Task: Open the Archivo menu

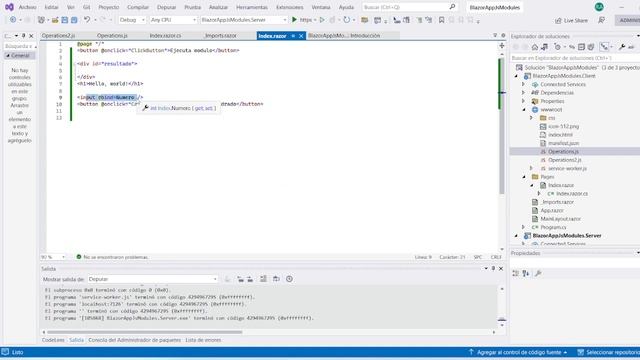Action: 27,7
